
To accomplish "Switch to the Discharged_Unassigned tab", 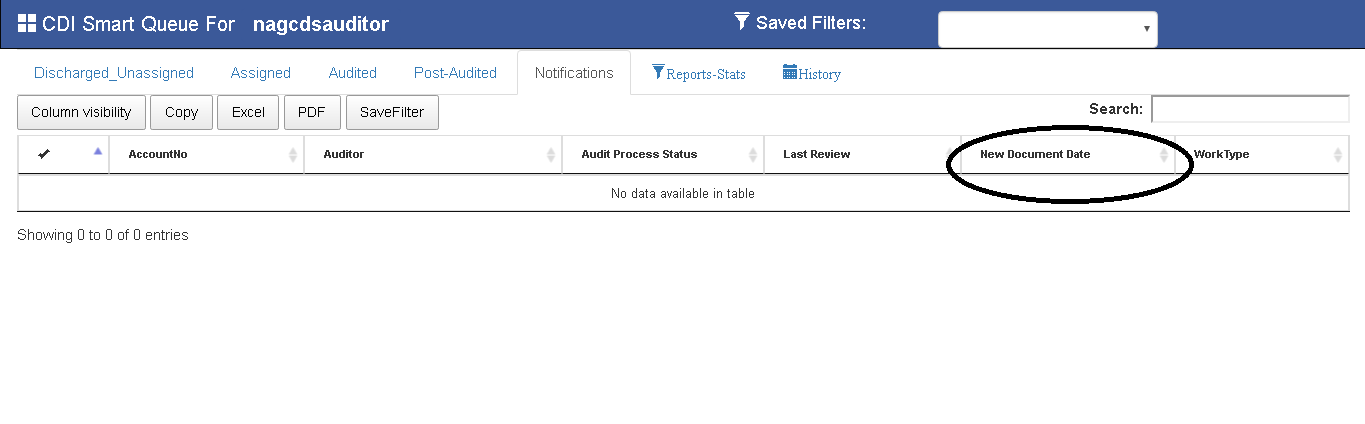I will click(x=114, y=73).
